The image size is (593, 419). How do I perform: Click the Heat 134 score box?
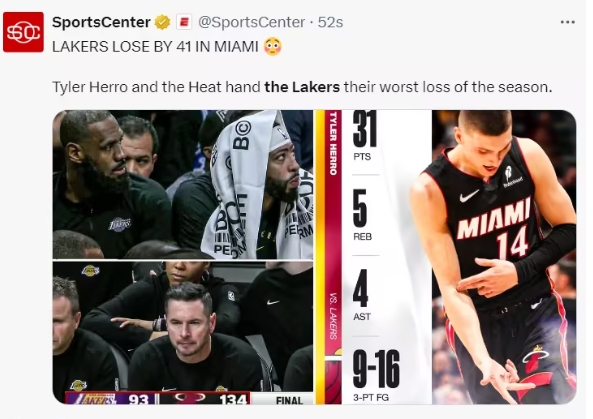(x=205, y=399)
